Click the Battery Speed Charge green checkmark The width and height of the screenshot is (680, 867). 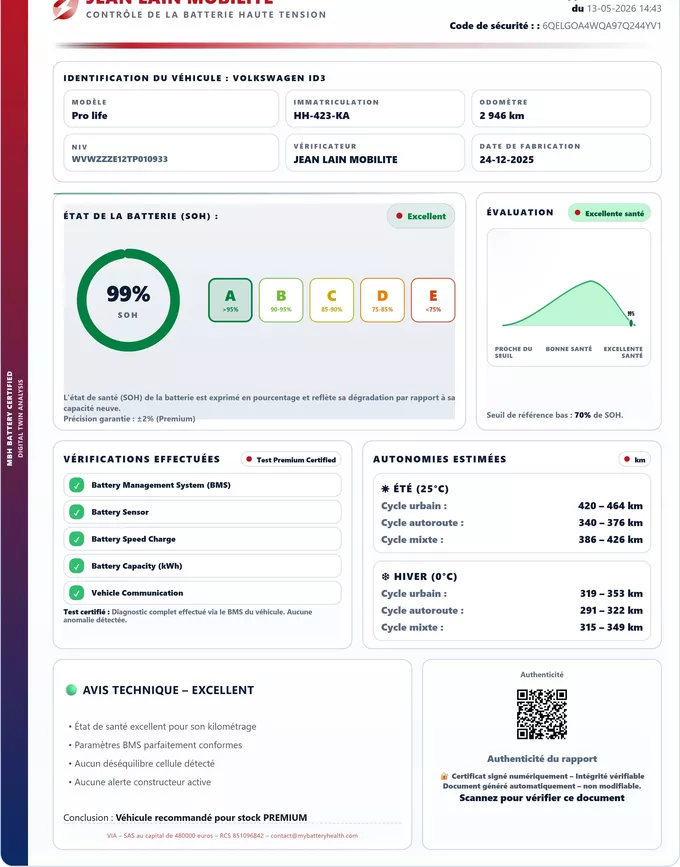tap(77, 539)
